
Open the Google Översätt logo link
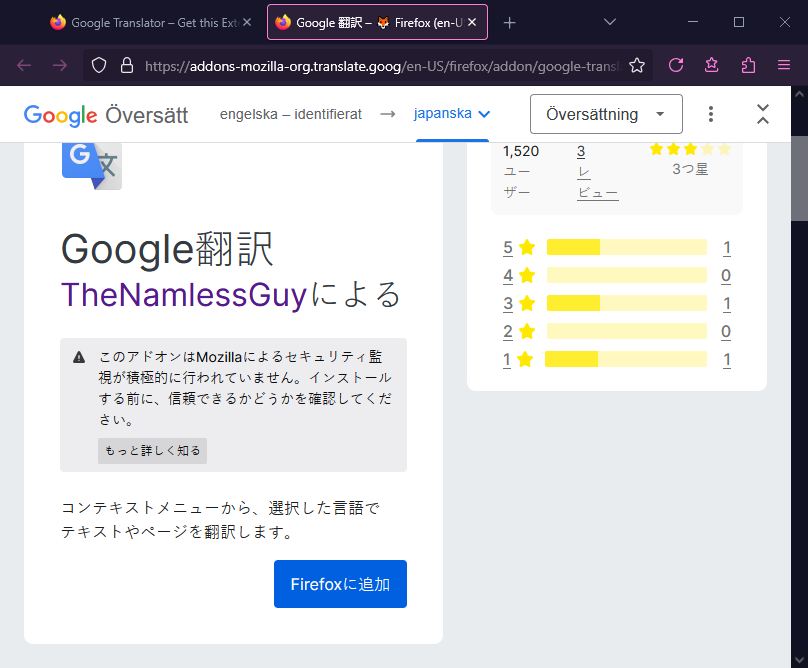click(x=106, y=114)
